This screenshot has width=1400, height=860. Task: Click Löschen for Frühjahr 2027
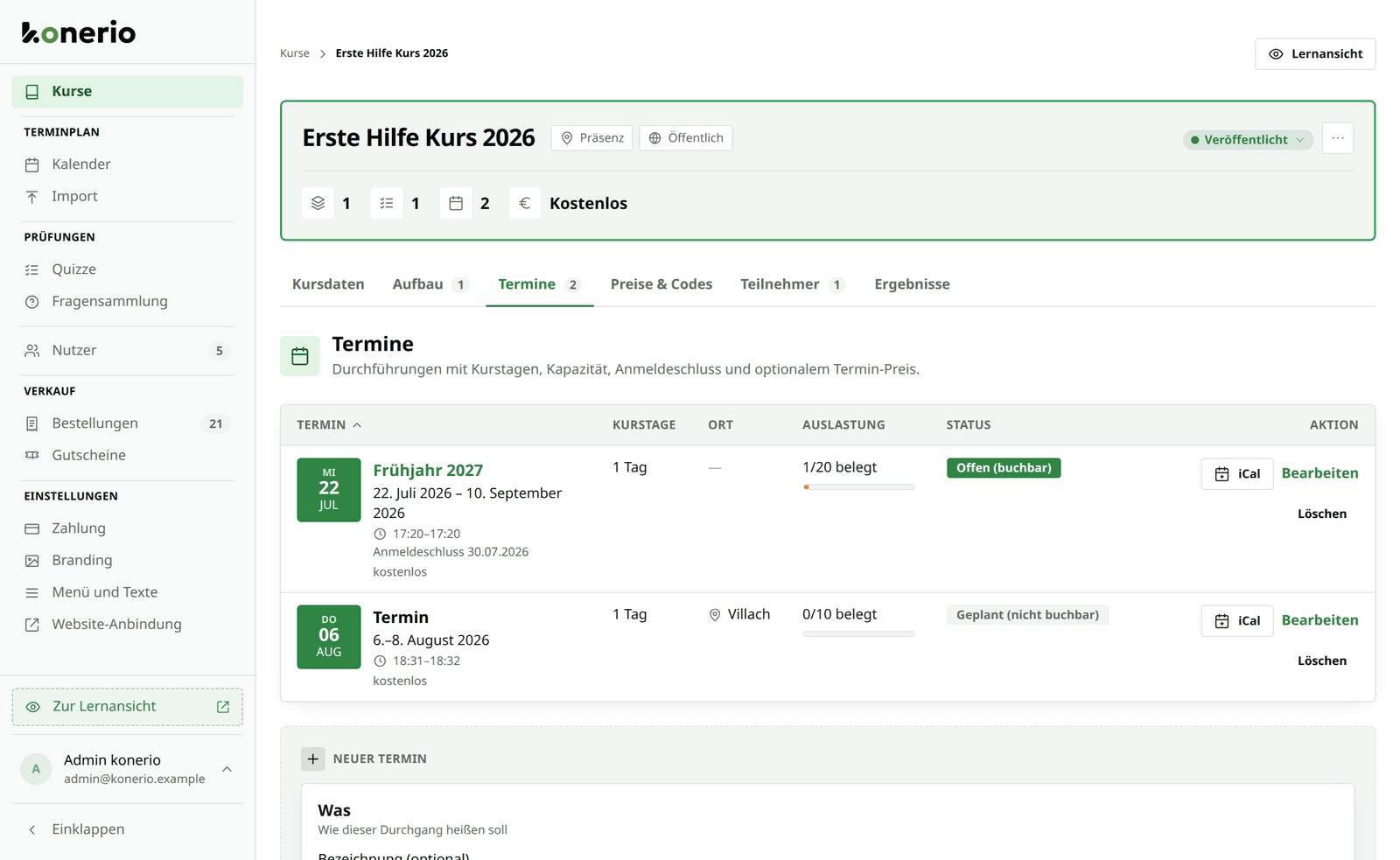pos(1322,514)
